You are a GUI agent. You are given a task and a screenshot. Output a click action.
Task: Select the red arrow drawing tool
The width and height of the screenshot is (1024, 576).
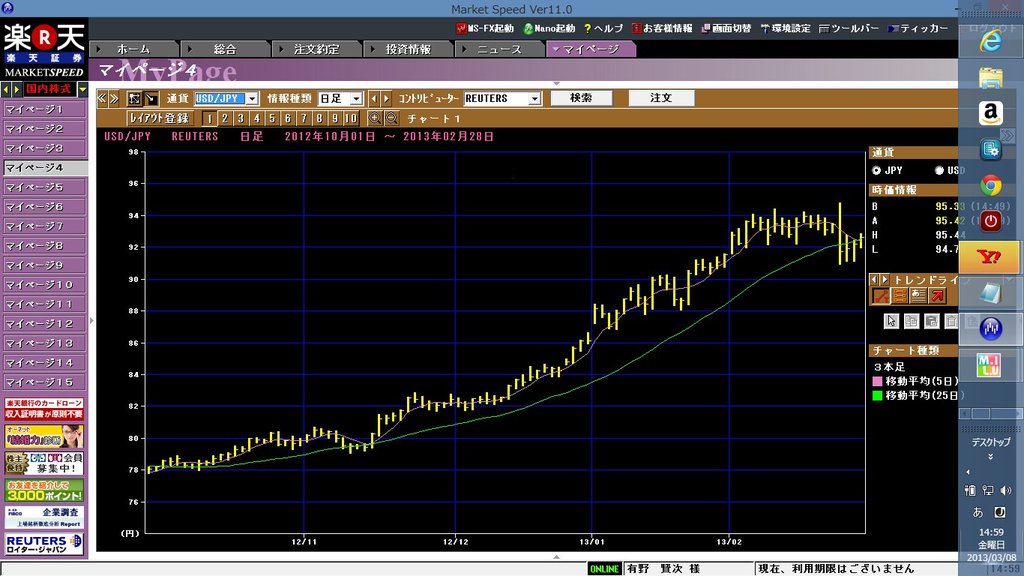pos(937,295)
